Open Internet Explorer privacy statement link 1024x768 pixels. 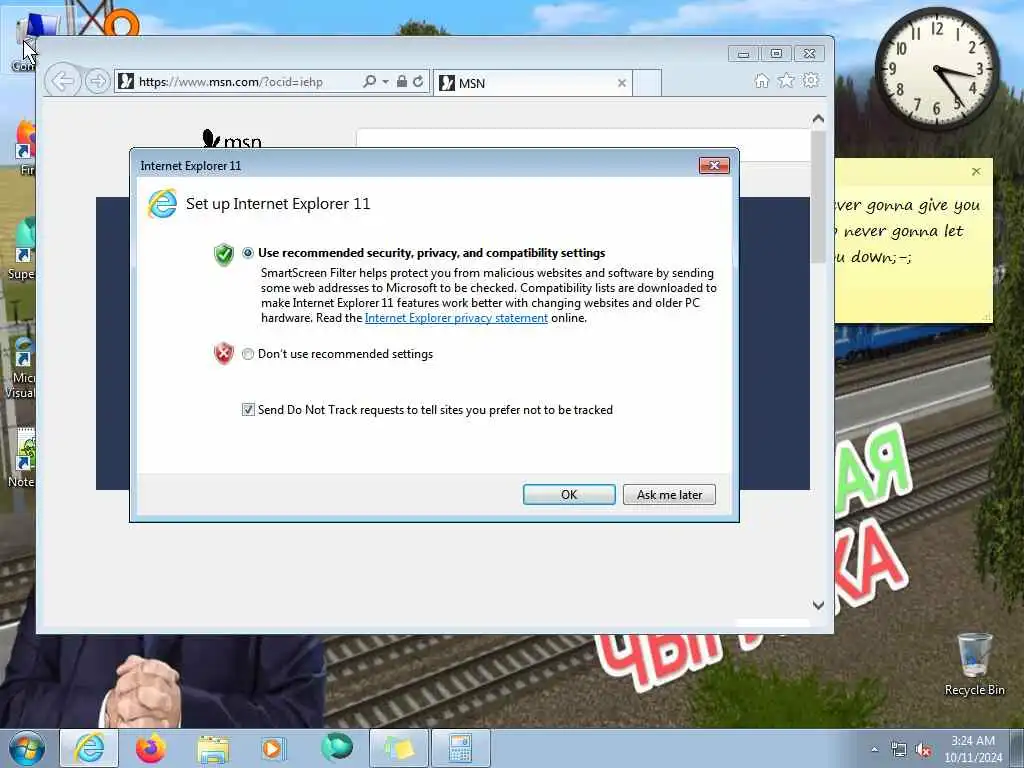click(x=456, y=318)
